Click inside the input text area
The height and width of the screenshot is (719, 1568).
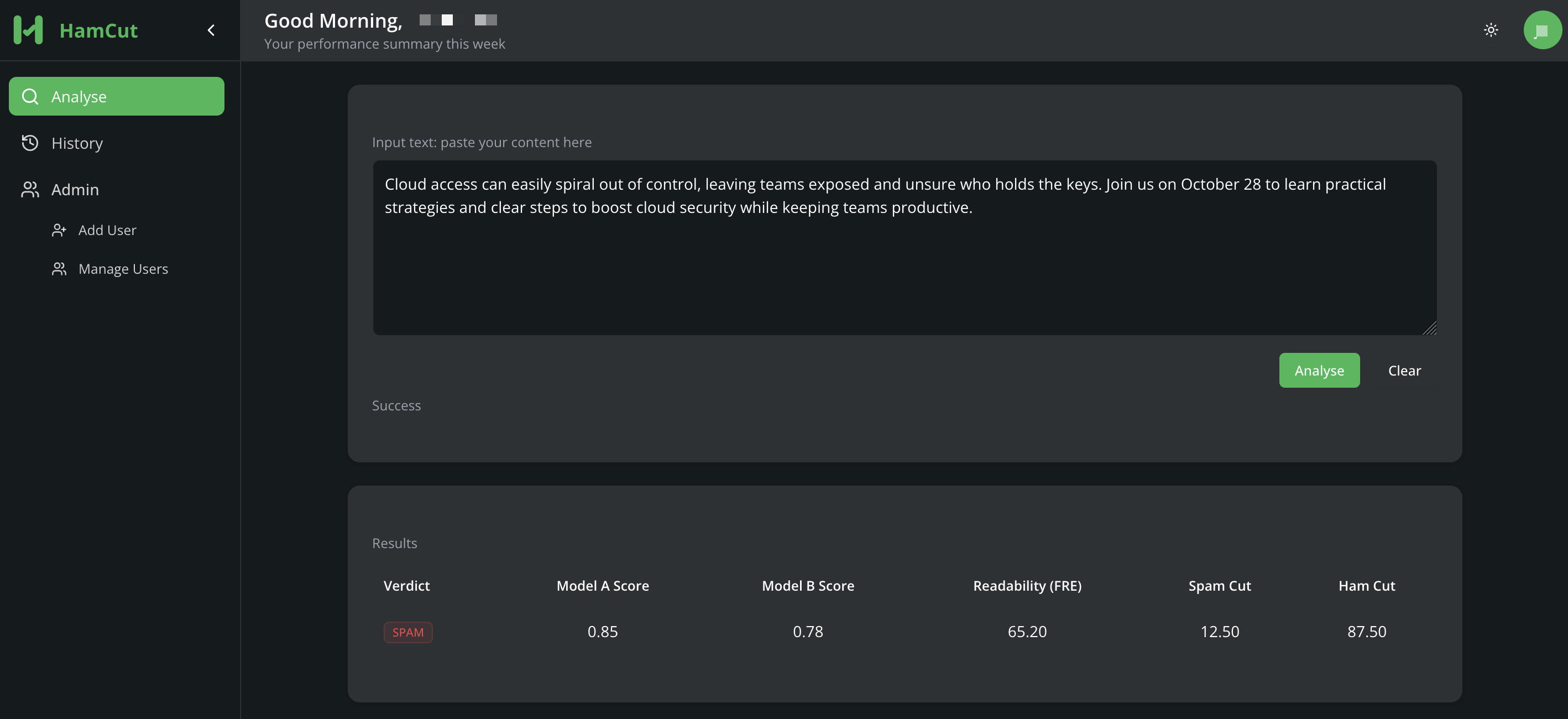point(904,268)
